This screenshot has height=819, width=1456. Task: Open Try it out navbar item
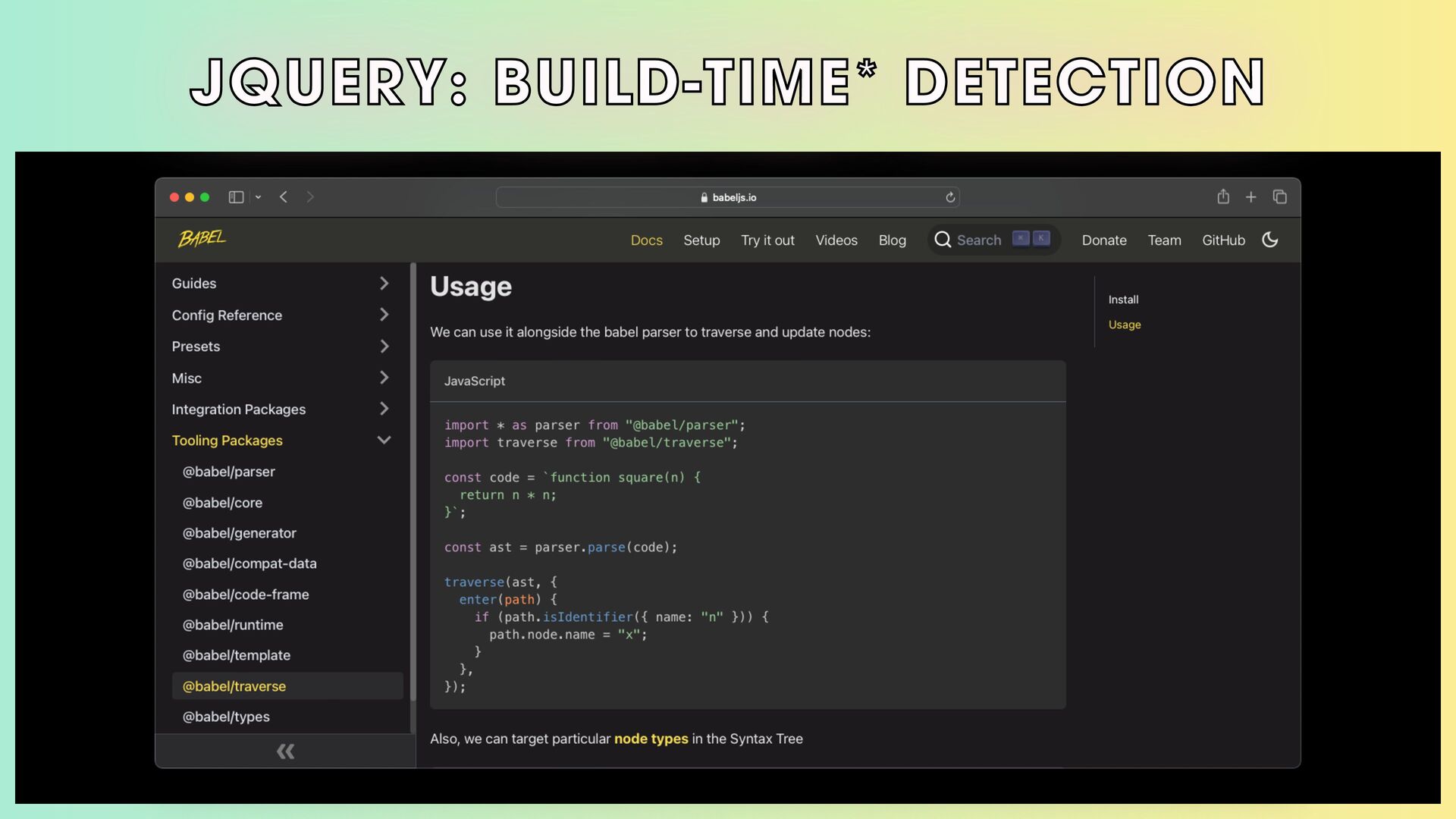click(x=767, y=240)
